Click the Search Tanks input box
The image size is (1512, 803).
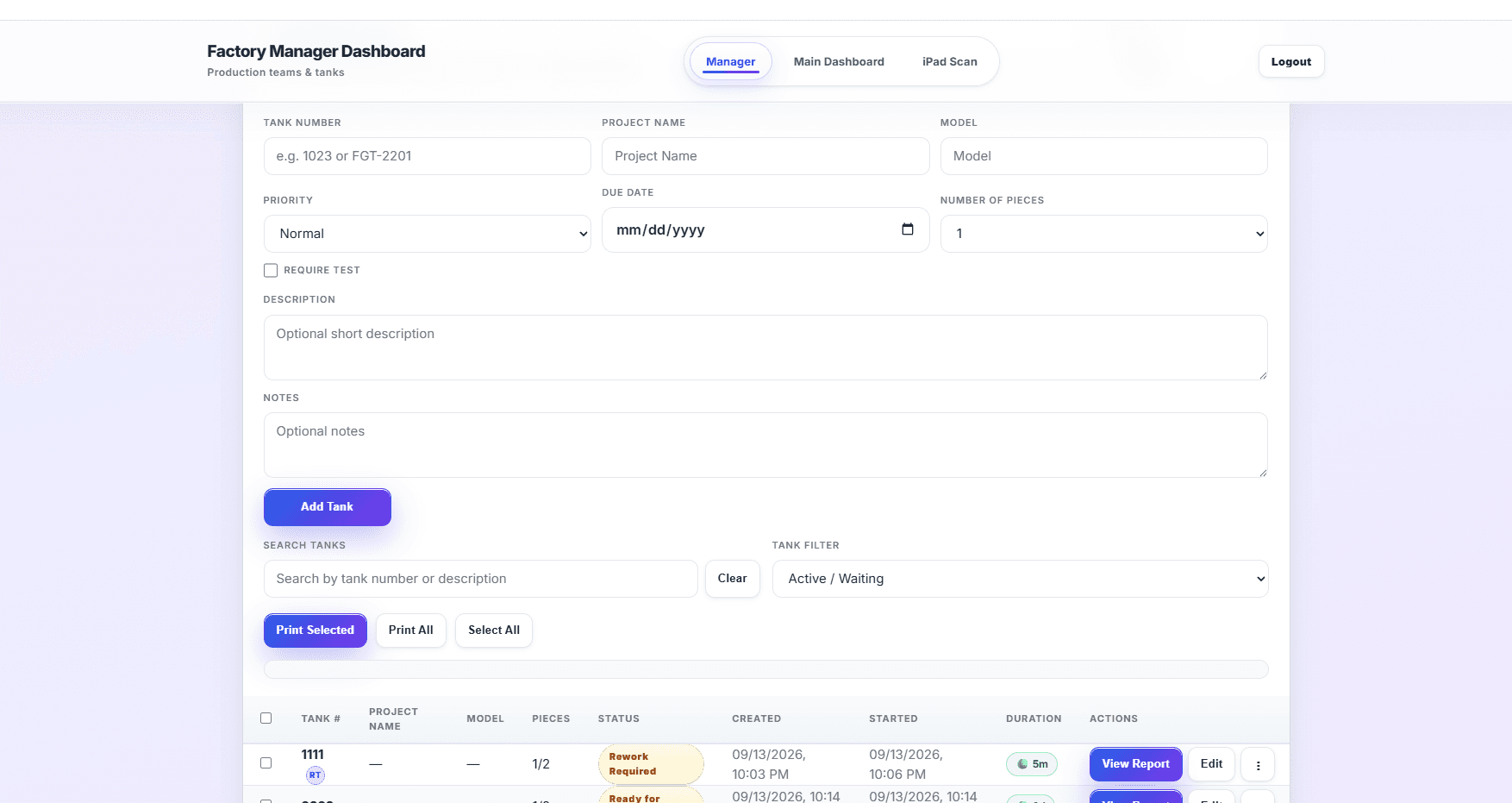click(x=481, y=579)
